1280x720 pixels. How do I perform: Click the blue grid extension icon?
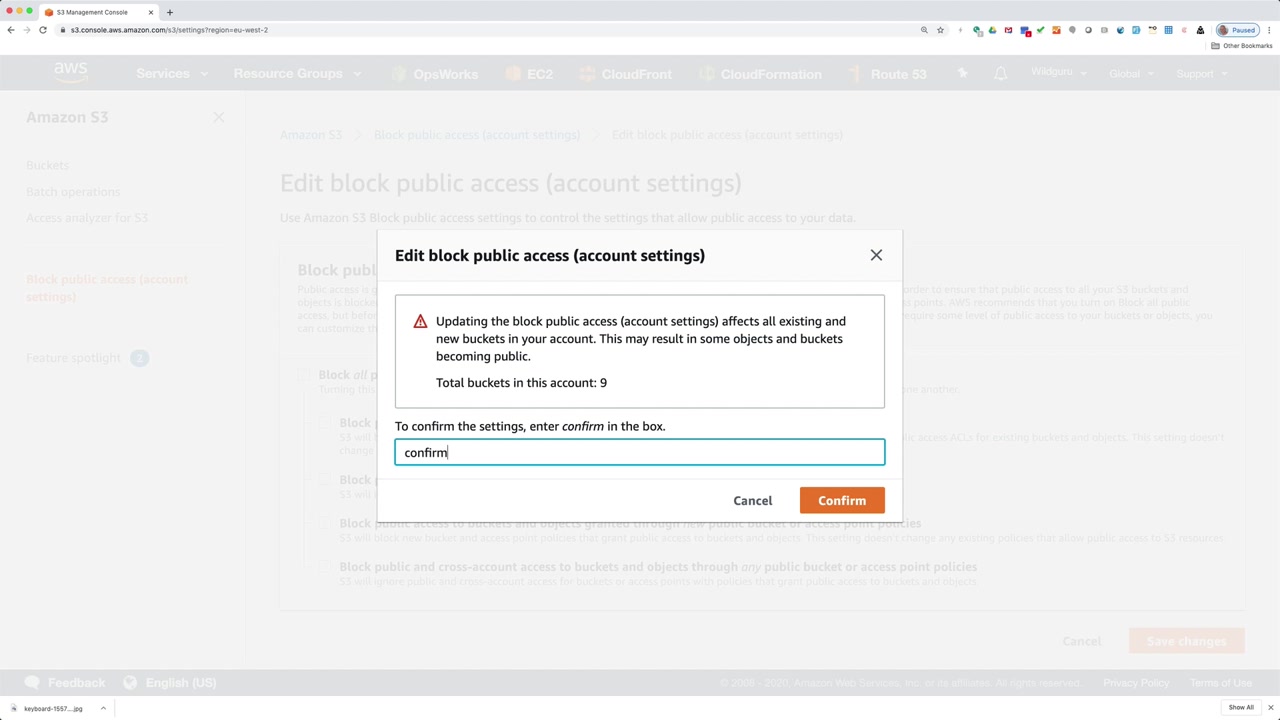[1168, 30]
